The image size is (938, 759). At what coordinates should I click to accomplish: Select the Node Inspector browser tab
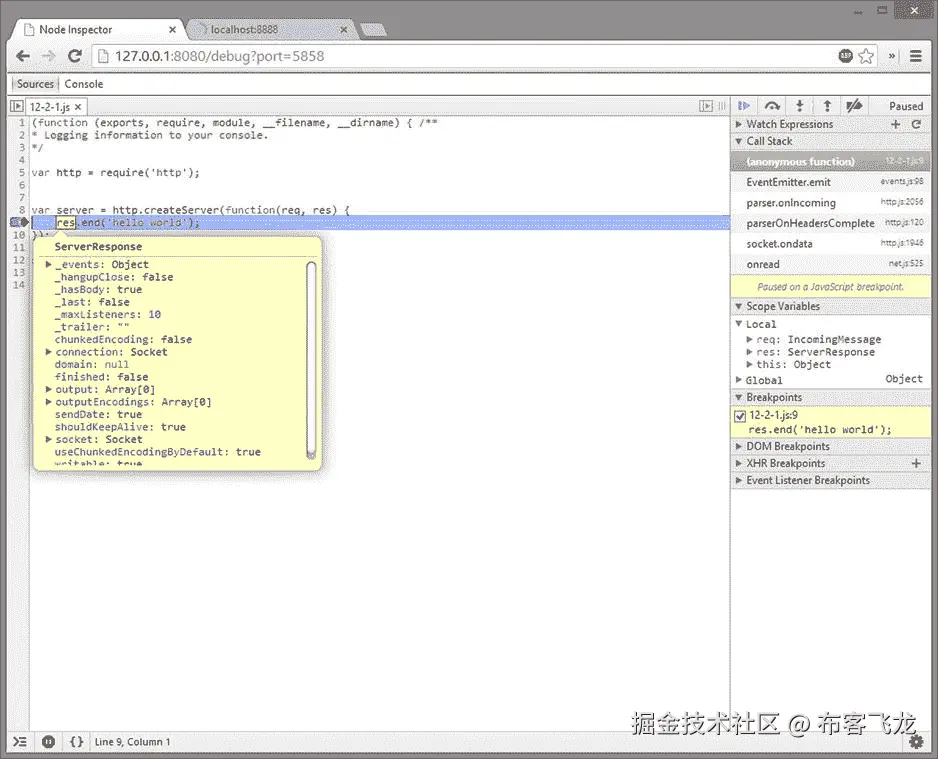[x=96, y=29]
